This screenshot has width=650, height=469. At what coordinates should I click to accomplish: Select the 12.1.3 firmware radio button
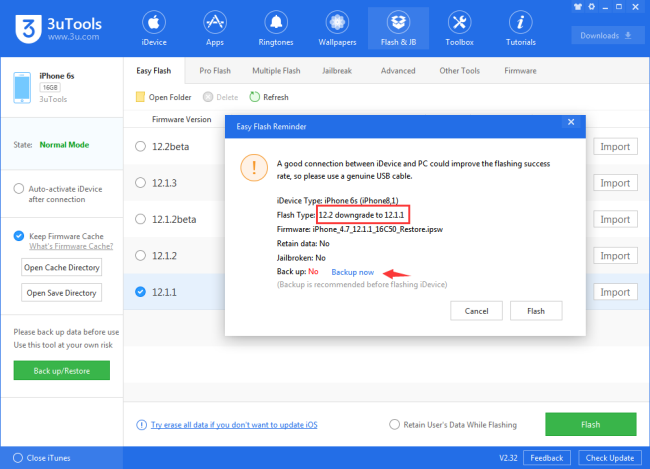coord(140,183)
